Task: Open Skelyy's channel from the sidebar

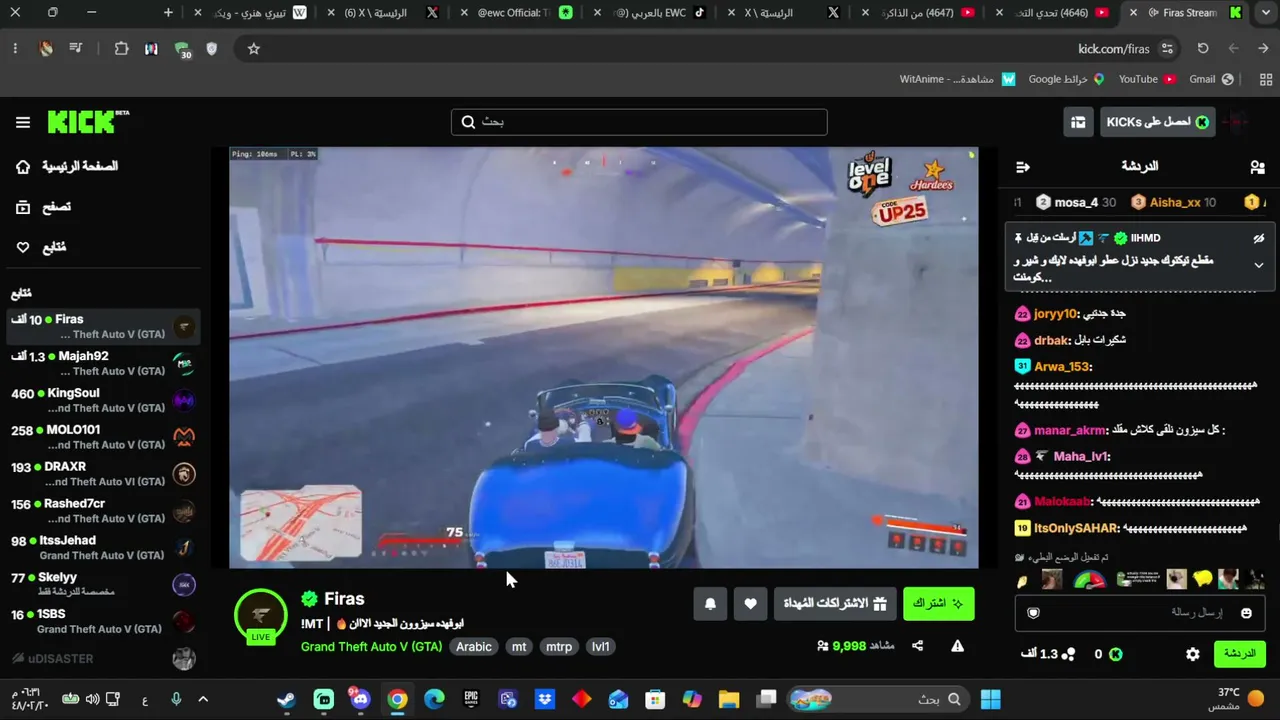Action: point(103,584)
